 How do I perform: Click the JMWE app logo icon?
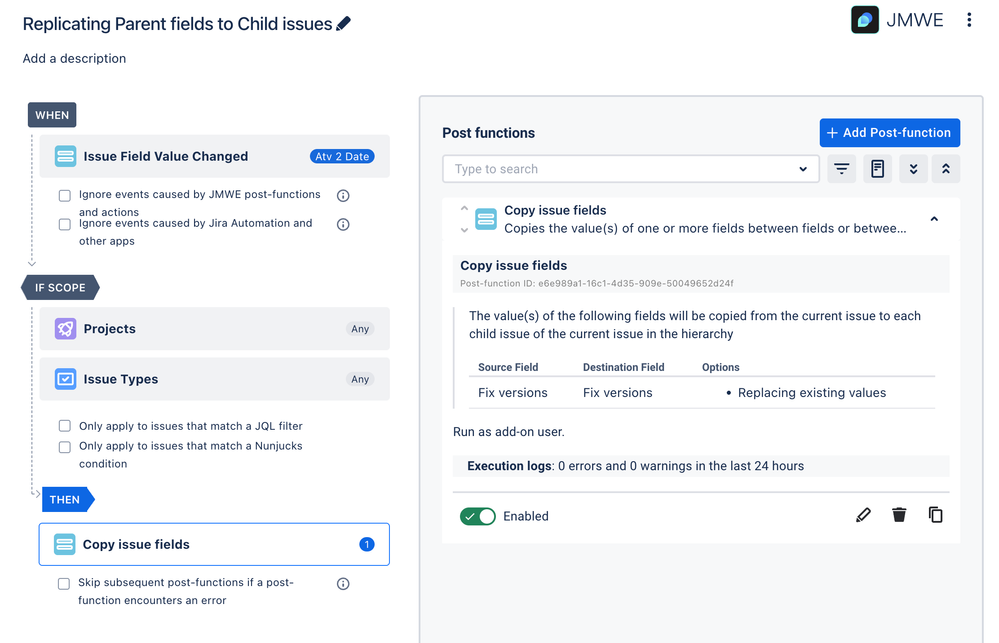865,20
